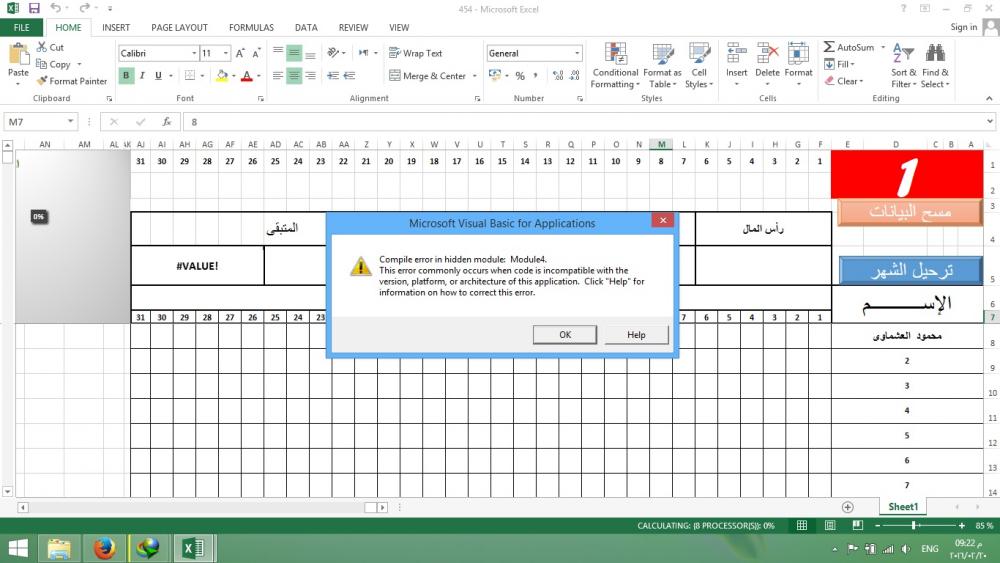
Task: Expand the General number format dropdown
Action: pos(577,53)
